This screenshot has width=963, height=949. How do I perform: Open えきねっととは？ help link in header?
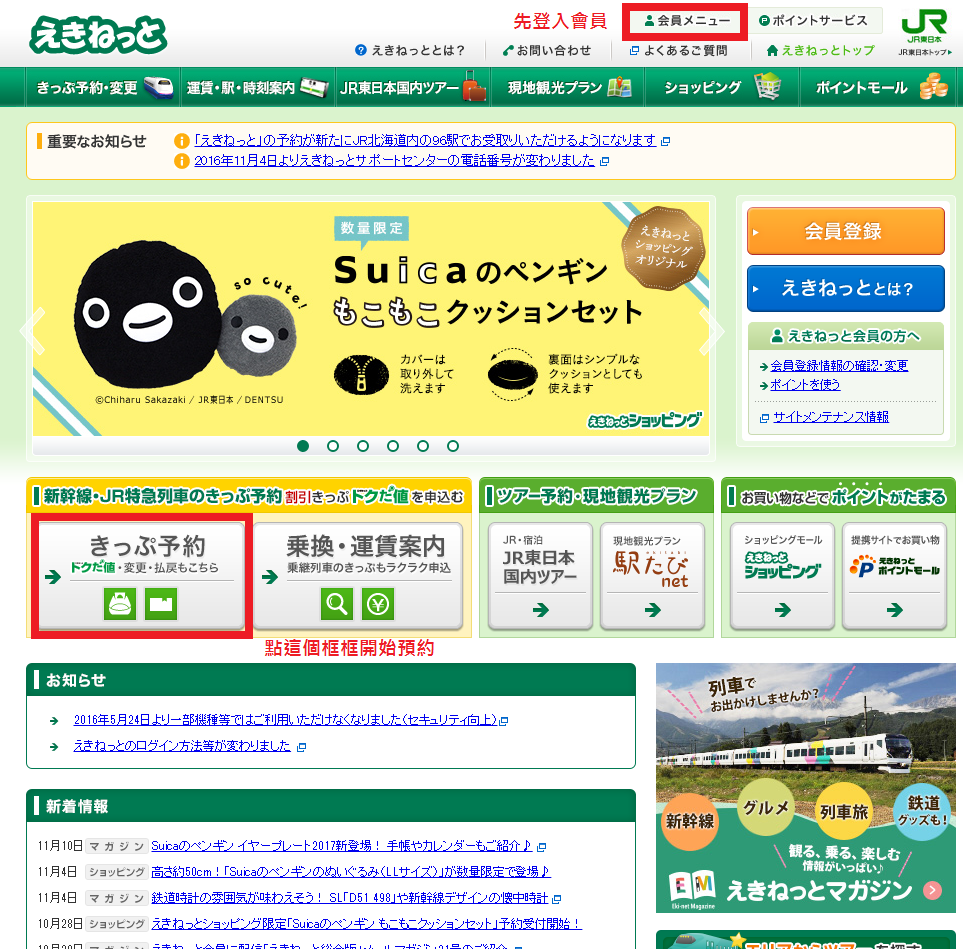click(410, 50)
